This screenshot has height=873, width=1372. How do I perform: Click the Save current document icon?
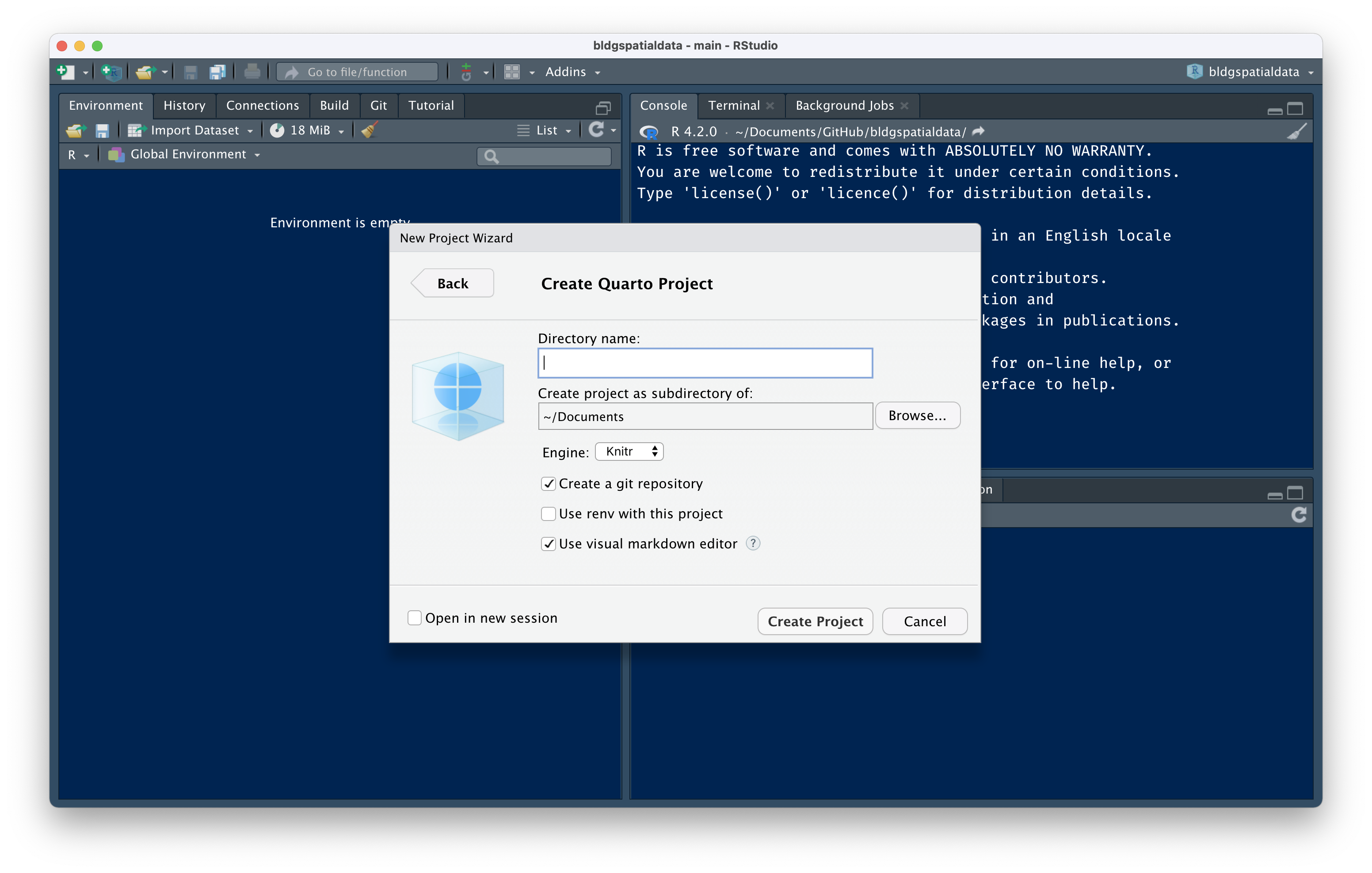coord(191,71)
